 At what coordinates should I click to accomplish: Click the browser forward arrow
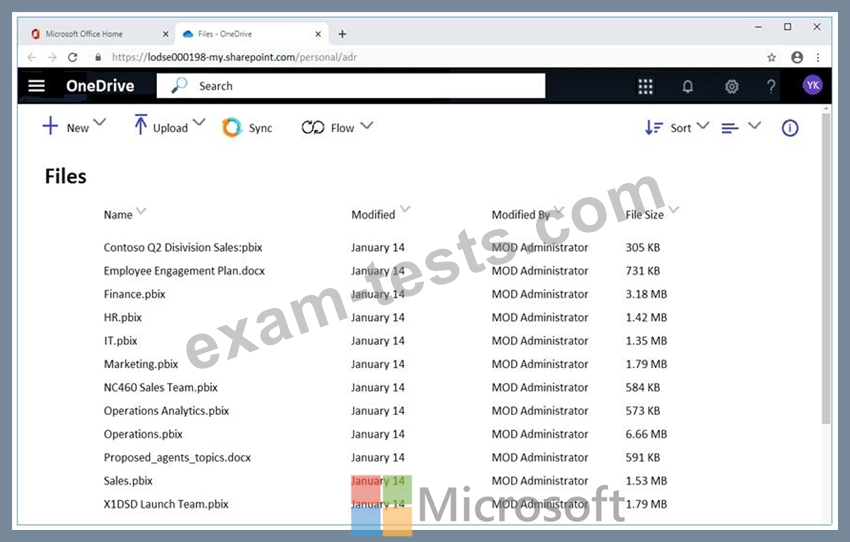[52, 57]
